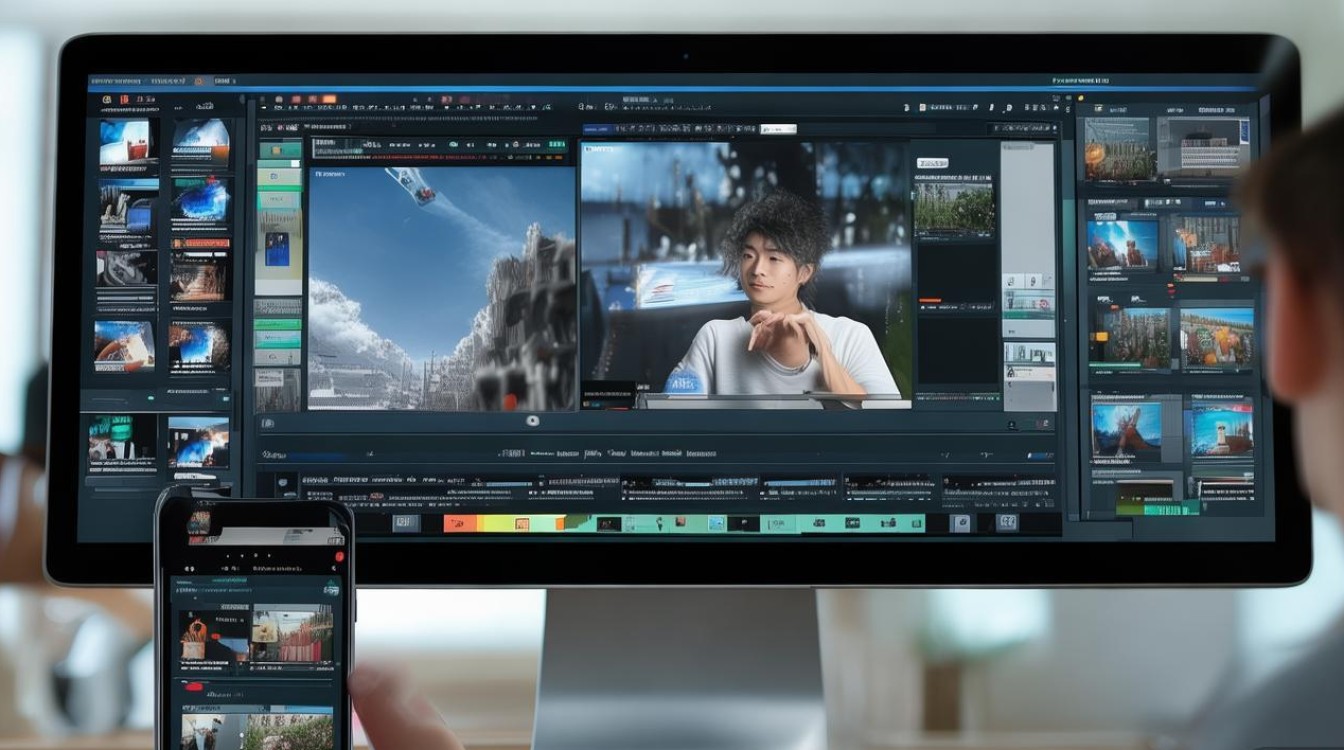Select the gray square icon left of timeline color strip
1344x750 pixels.
[x=405, y=523]
